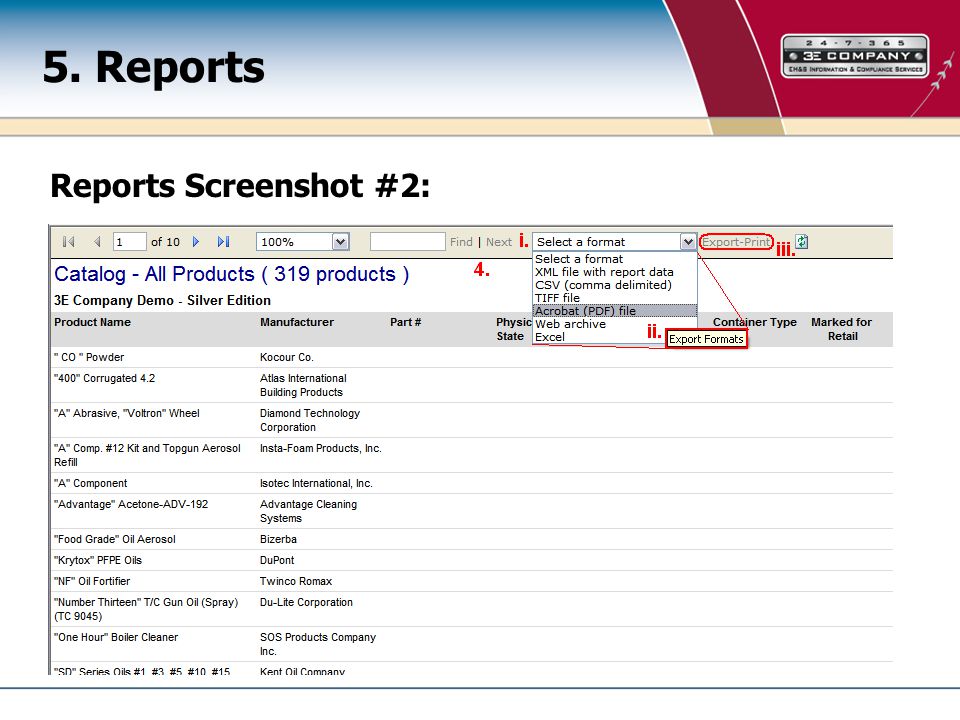Click '"A" Abrasive, "Voltron" Wheel' product
This screenshot has width=960, height=720.
tap(127, 413)
